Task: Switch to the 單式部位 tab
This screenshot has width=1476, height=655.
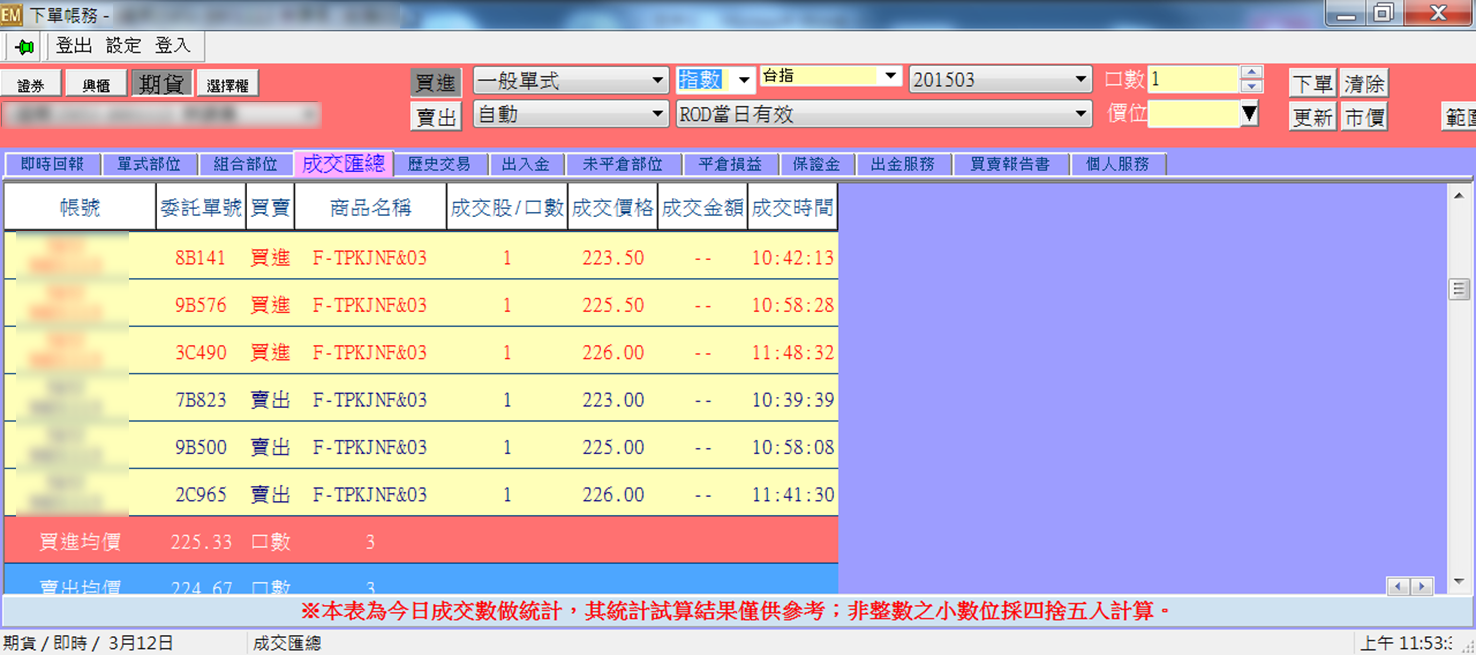Action: [x=149, y=164]
